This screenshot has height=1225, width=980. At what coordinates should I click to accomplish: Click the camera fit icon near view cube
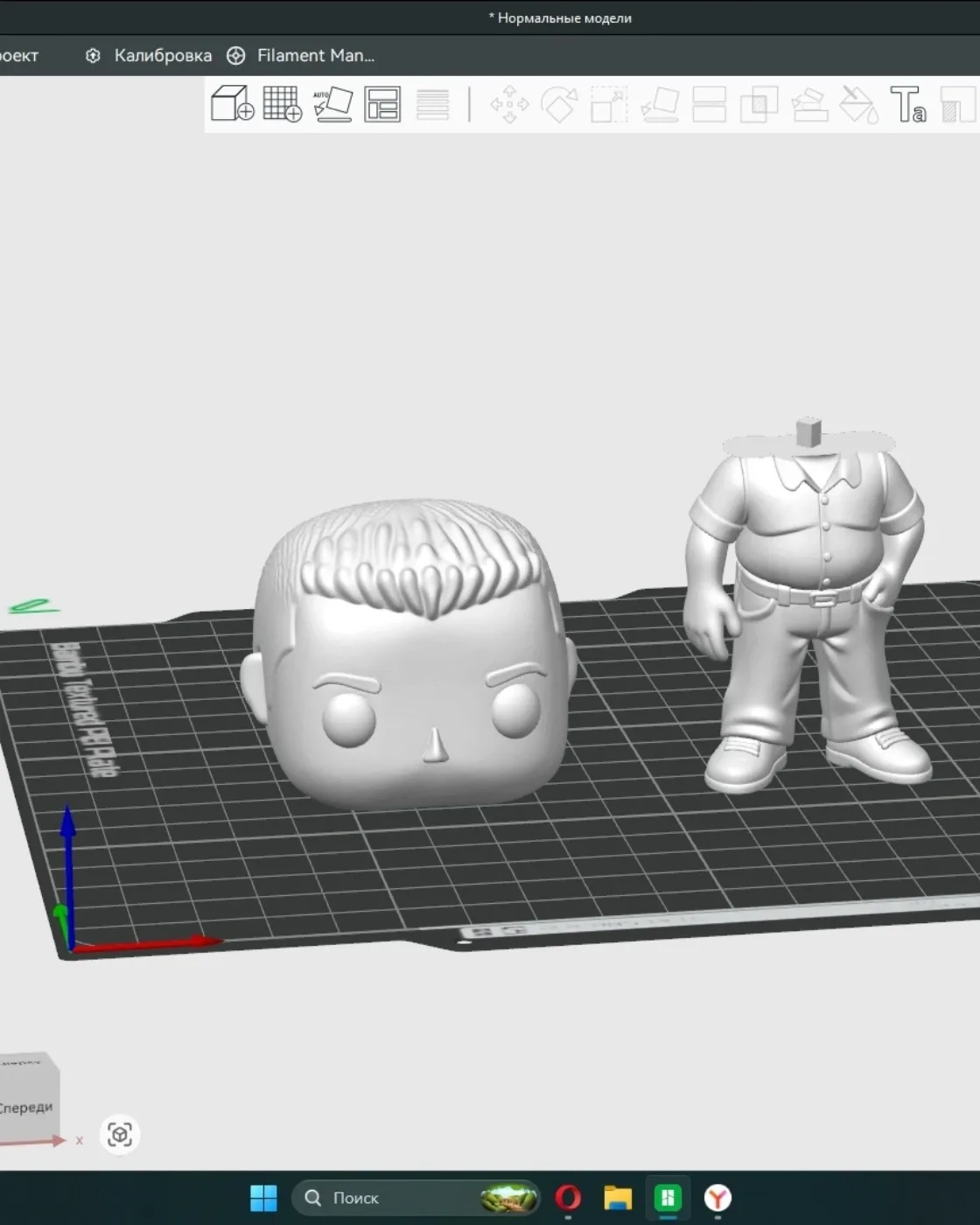coord(120,1135)
